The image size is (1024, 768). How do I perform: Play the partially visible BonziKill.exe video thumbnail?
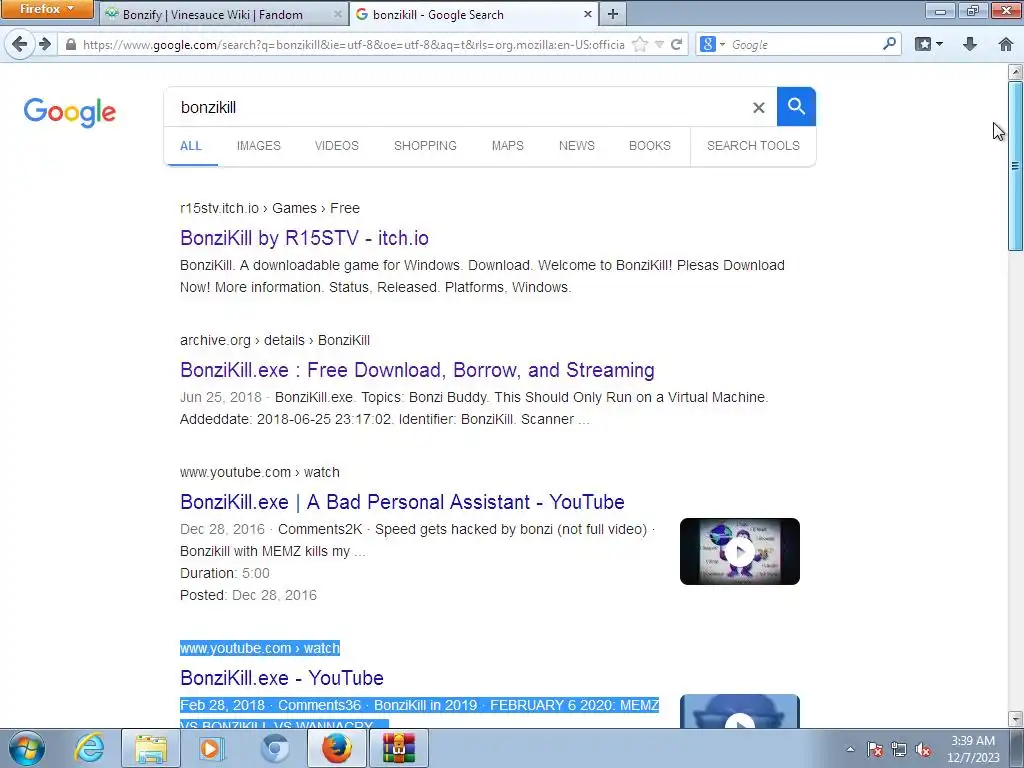point(739,711)
